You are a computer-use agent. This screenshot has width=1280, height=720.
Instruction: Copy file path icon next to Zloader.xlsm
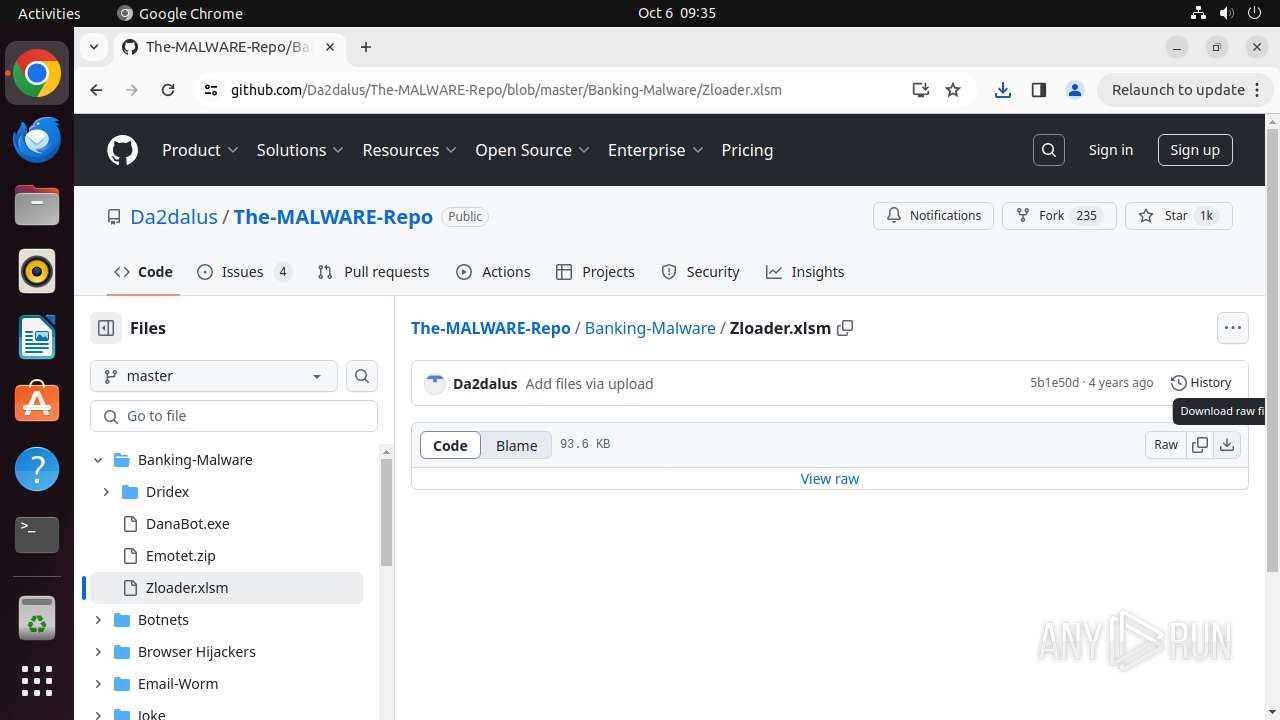point(845,328)
